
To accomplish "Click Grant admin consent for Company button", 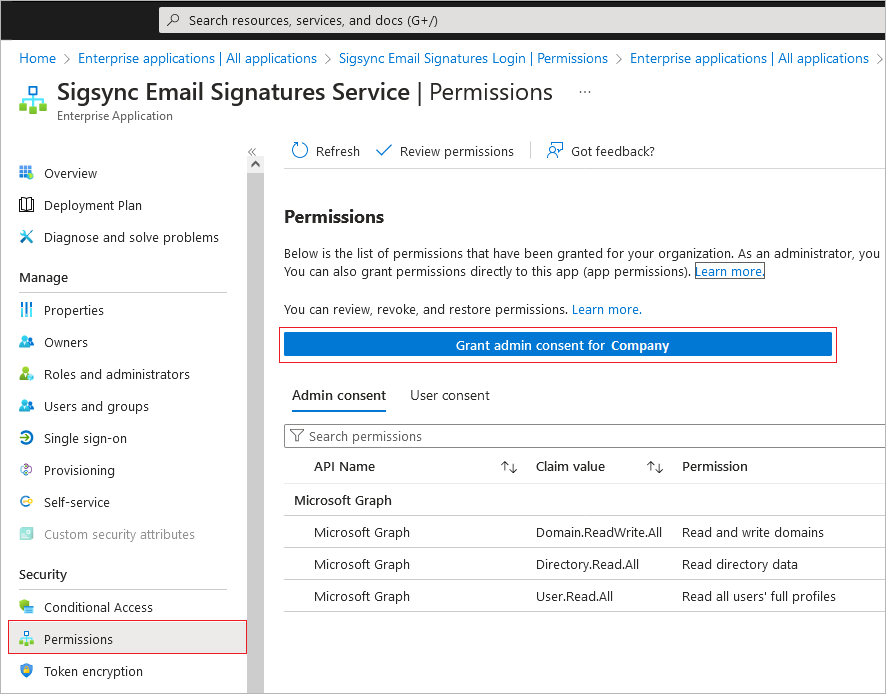I will [x=558, y=345].
